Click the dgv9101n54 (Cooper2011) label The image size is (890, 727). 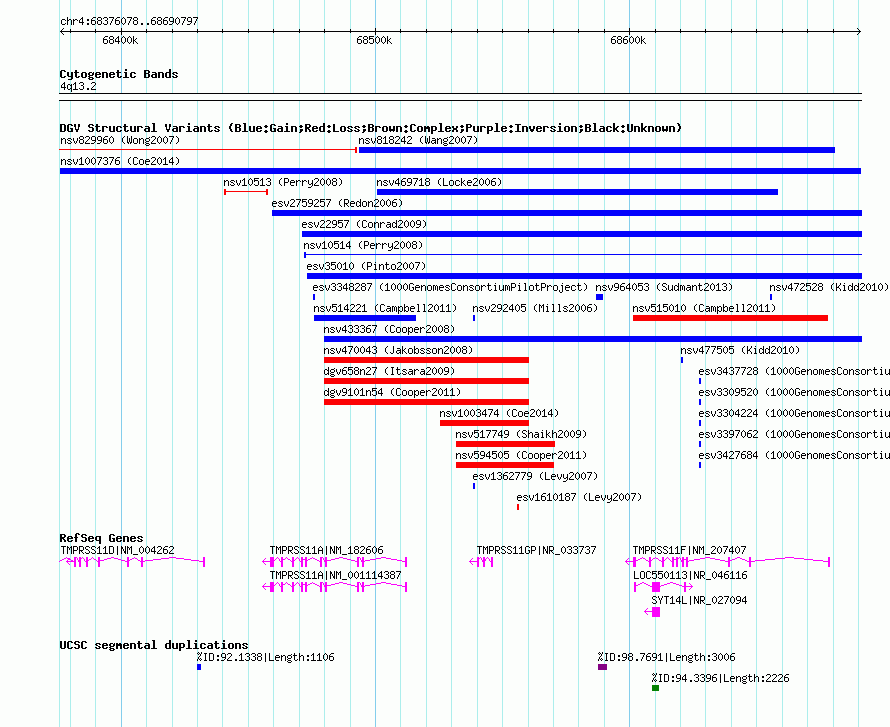pyautogui.click(x=392, y=392)
